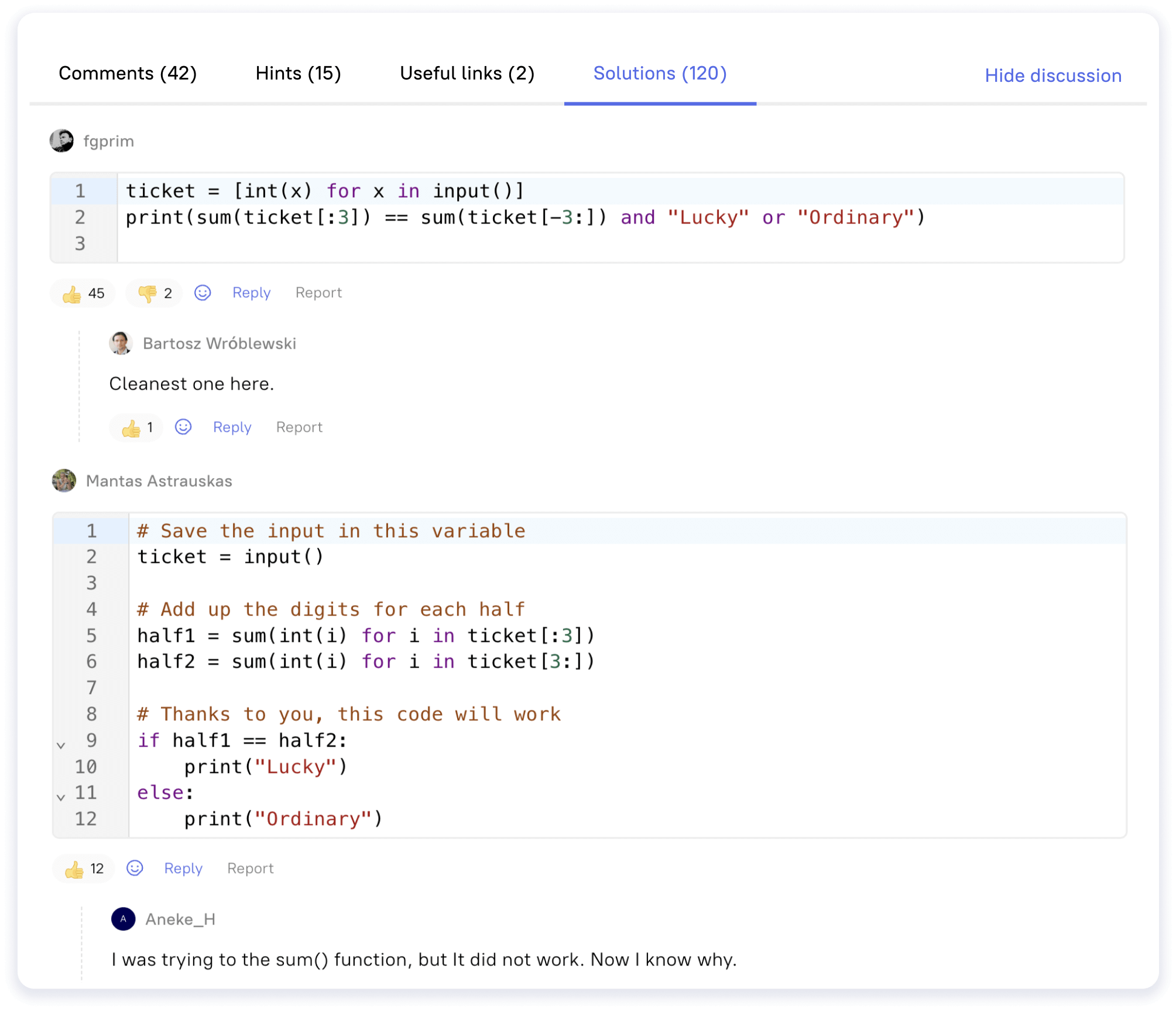Like Bartosz Wróblewski's comment

pyautogui.click(x=136, y=428)
